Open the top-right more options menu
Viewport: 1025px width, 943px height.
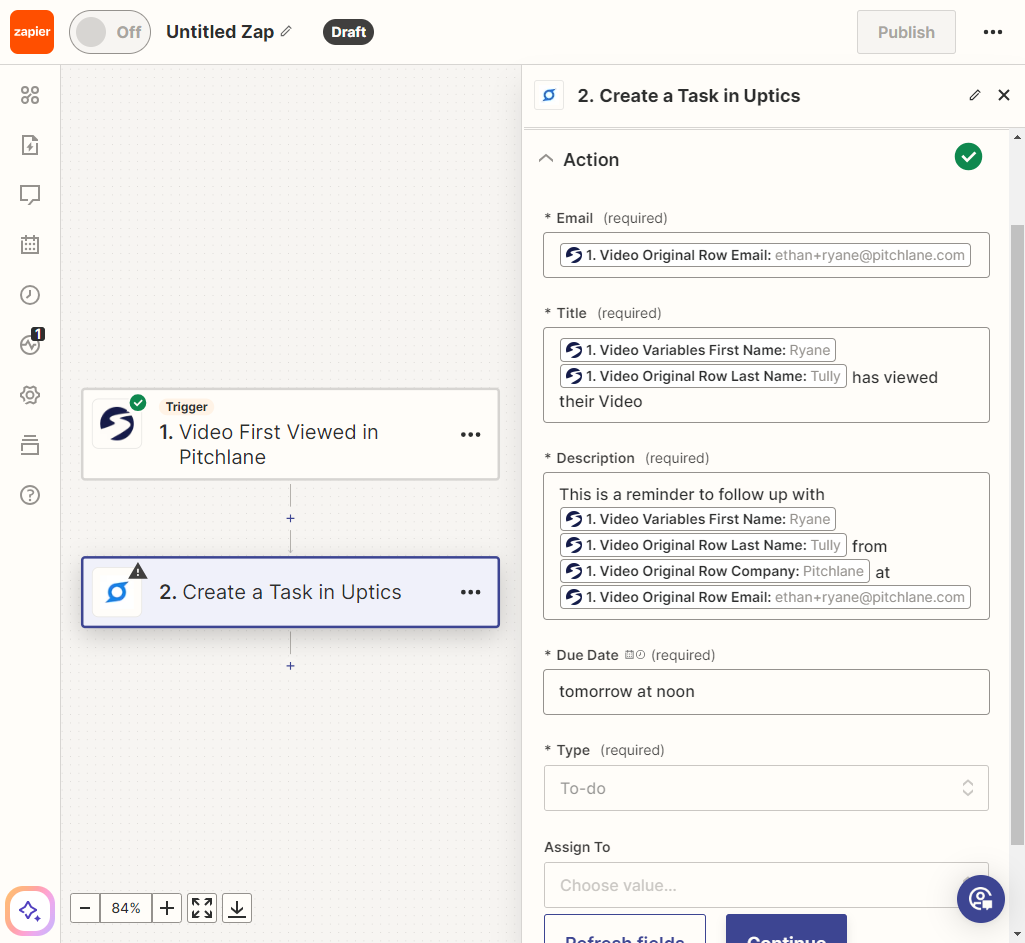992,32
